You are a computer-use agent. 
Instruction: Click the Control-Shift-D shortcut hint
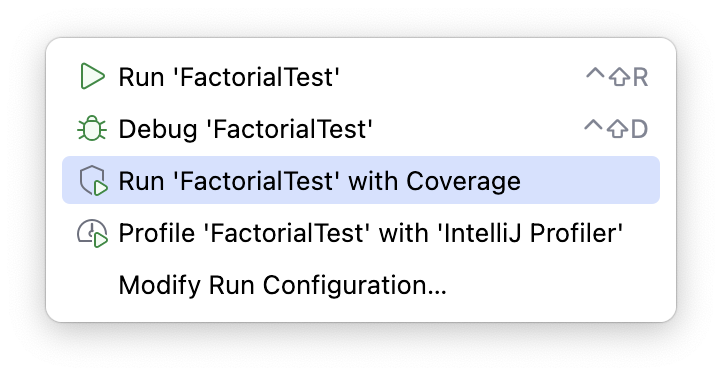(x=616, y=129)
